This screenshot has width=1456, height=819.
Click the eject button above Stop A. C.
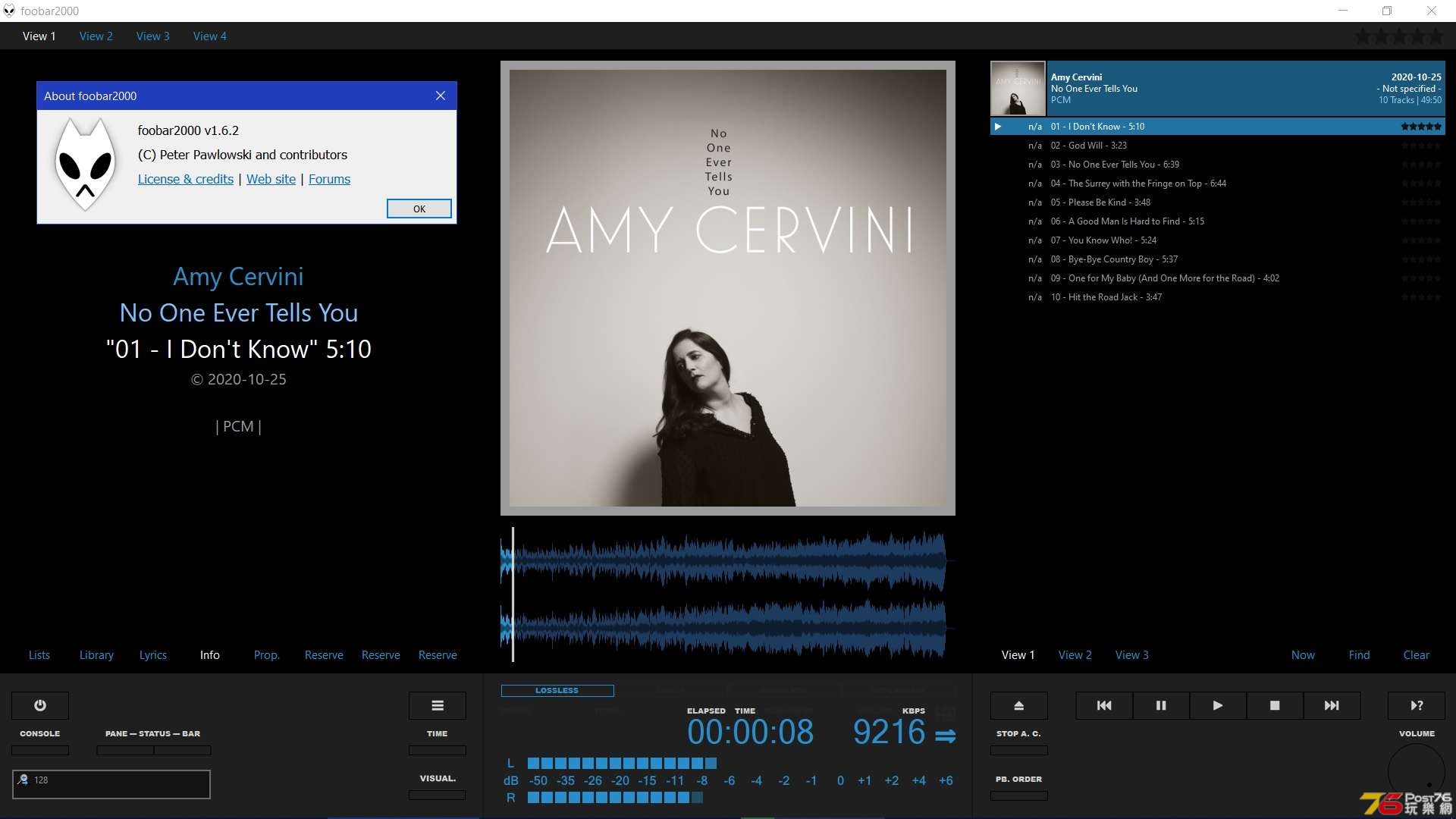pos(1019,705)
